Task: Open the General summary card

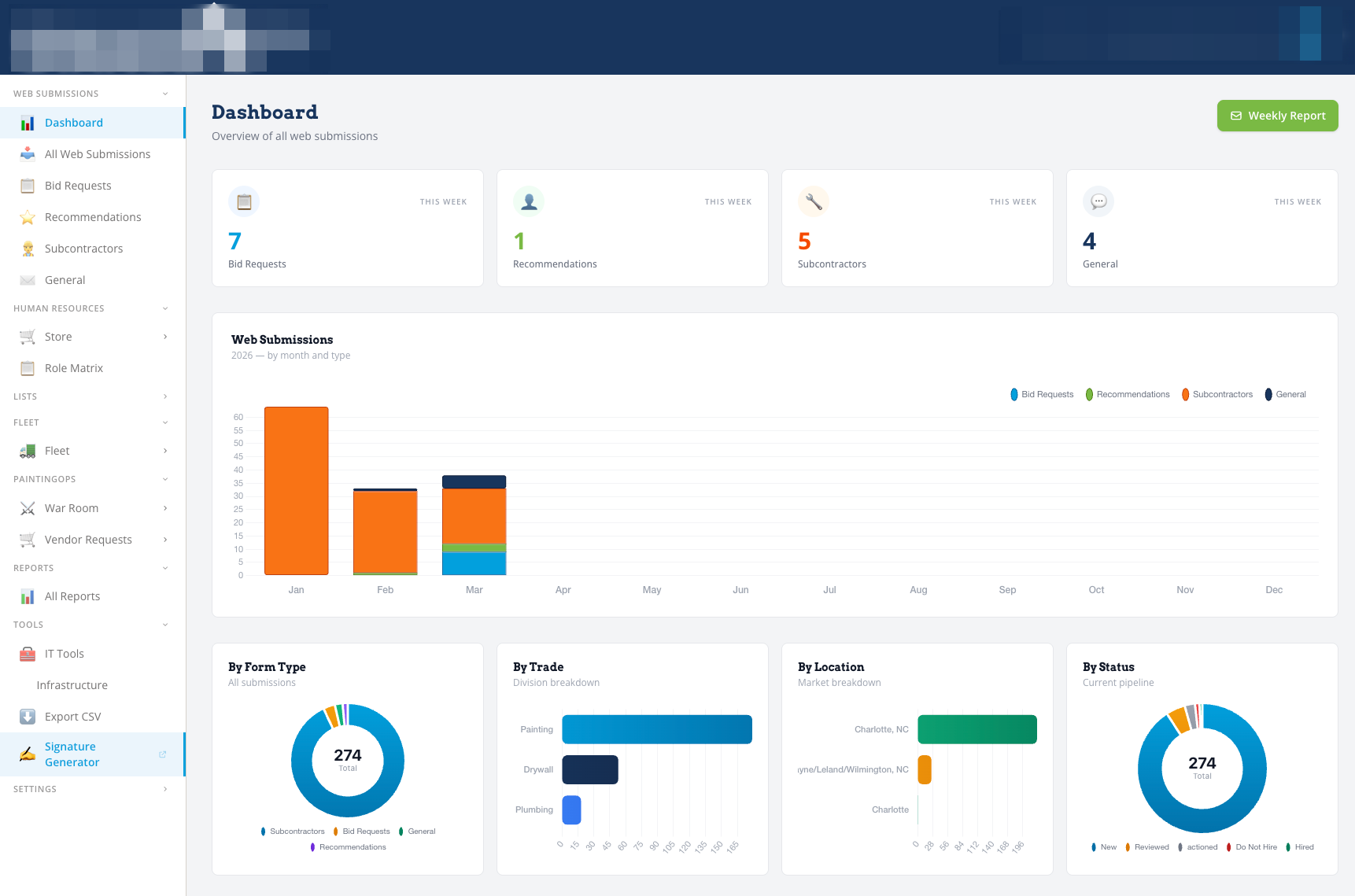Action: click(x=1202, y=228)
